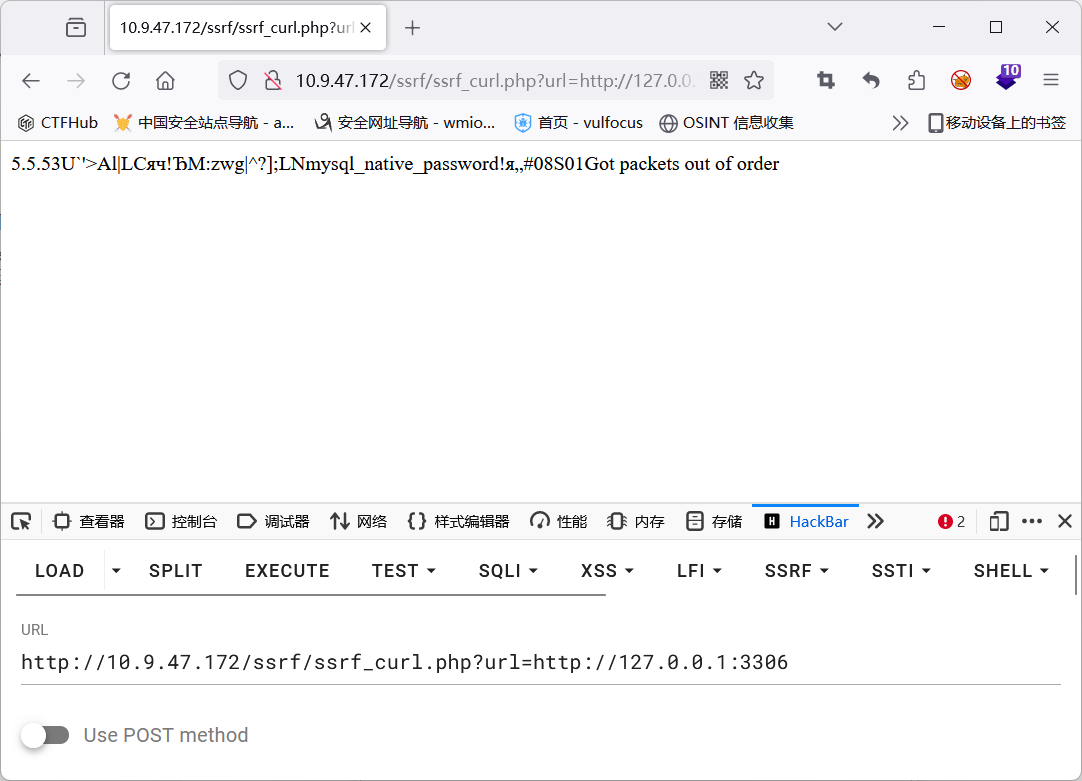Click the browser back arrow

click(31, 81)
